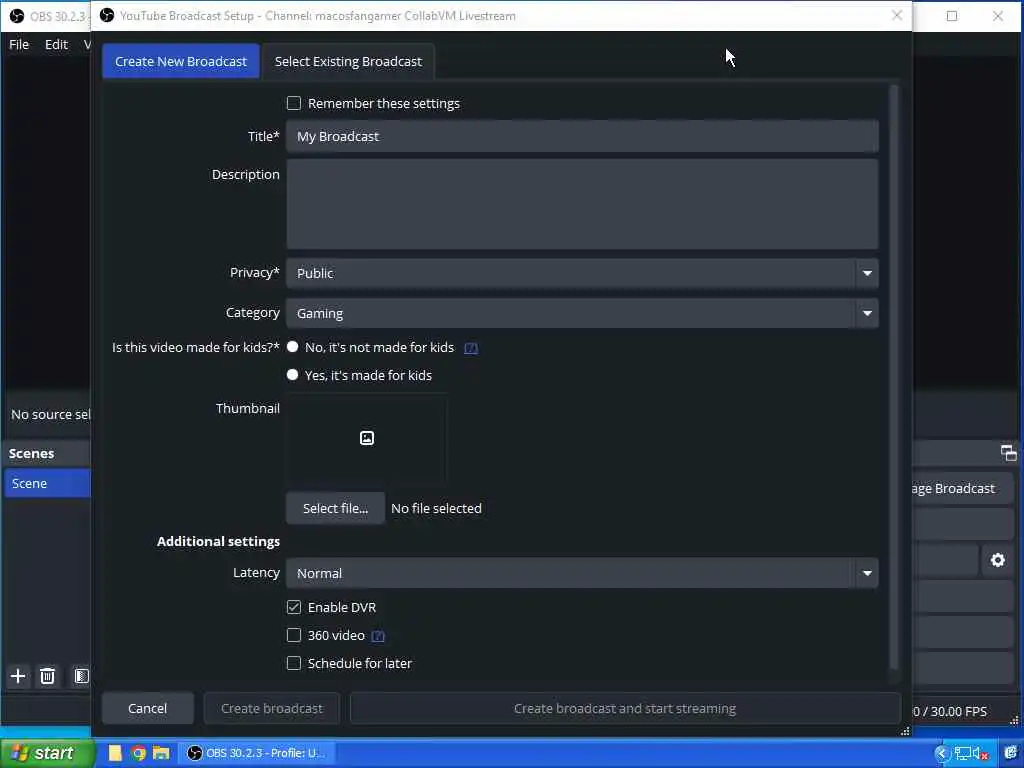The height and width of the screenshot is (768, 1024).
Task: Select No, it's not made for kids
Action: pos(293,347)
